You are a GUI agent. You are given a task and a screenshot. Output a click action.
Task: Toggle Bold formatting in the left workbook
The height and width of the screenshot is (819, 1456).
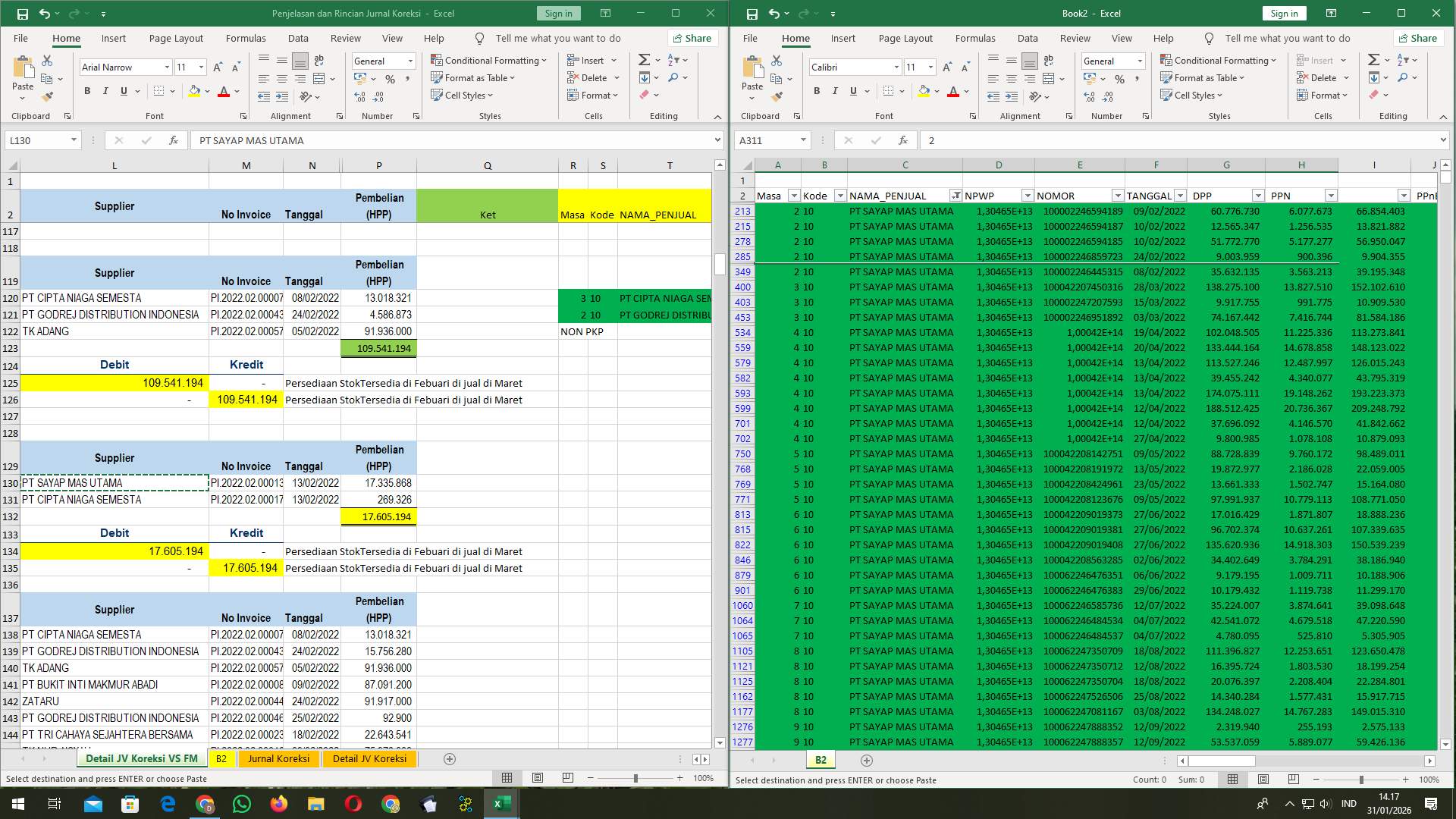point(86,91)
